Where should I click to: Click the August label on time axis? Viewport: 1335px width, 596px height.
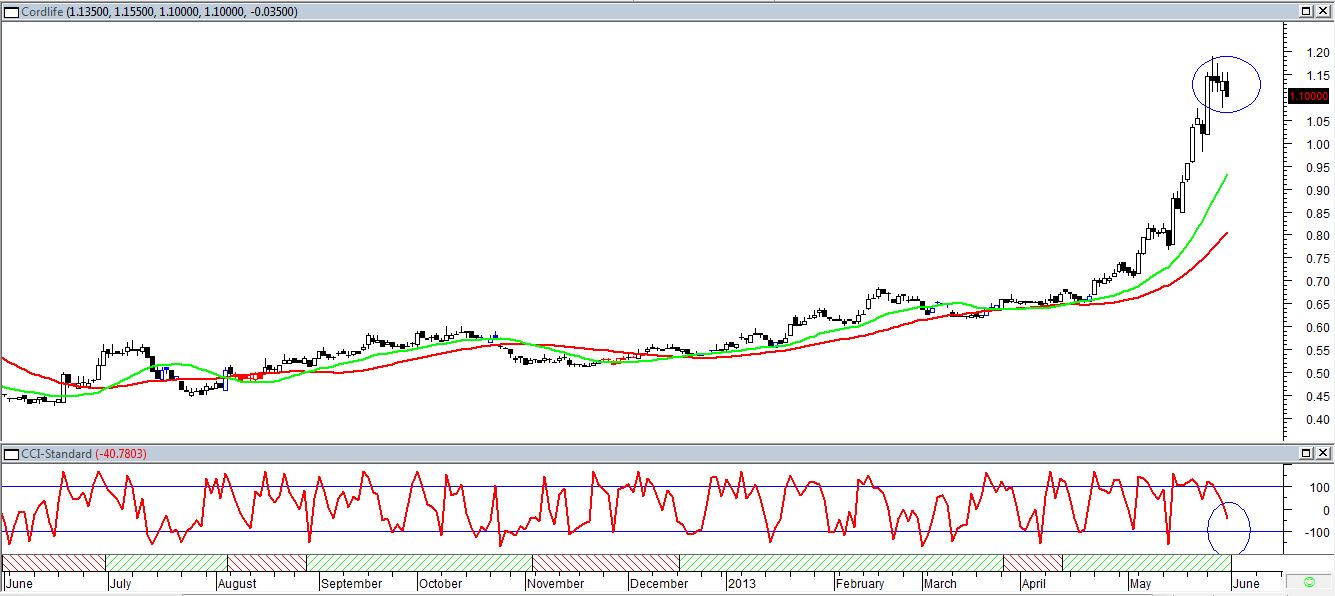(236, 583)
